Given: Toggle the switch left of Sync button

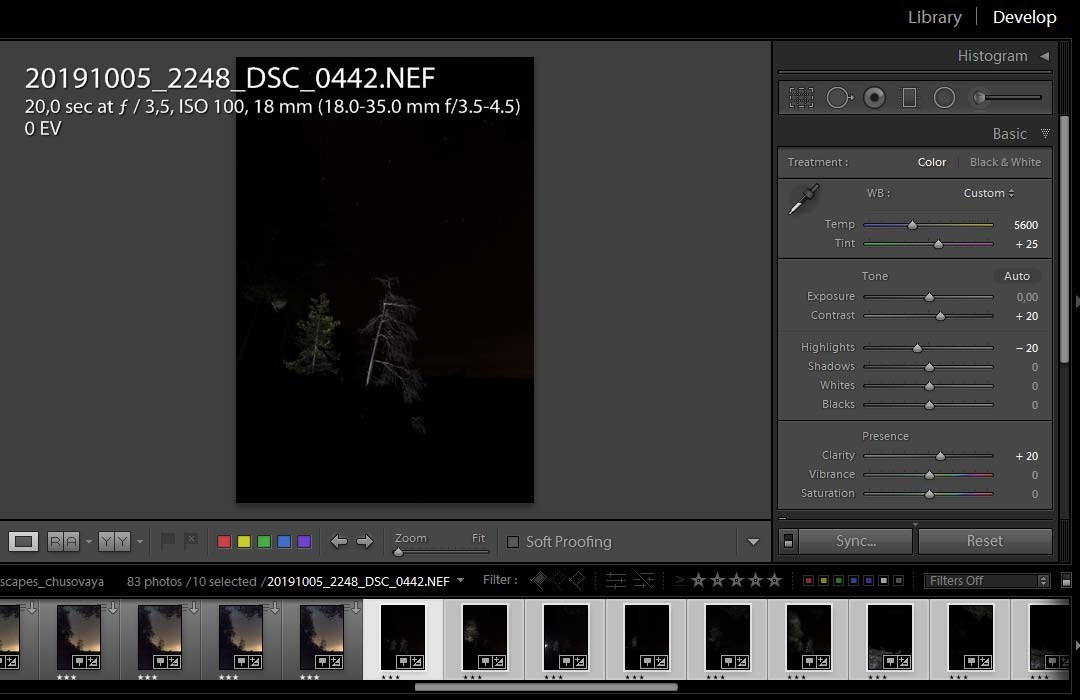Looking at the screenshot, I should click(788, 541).
